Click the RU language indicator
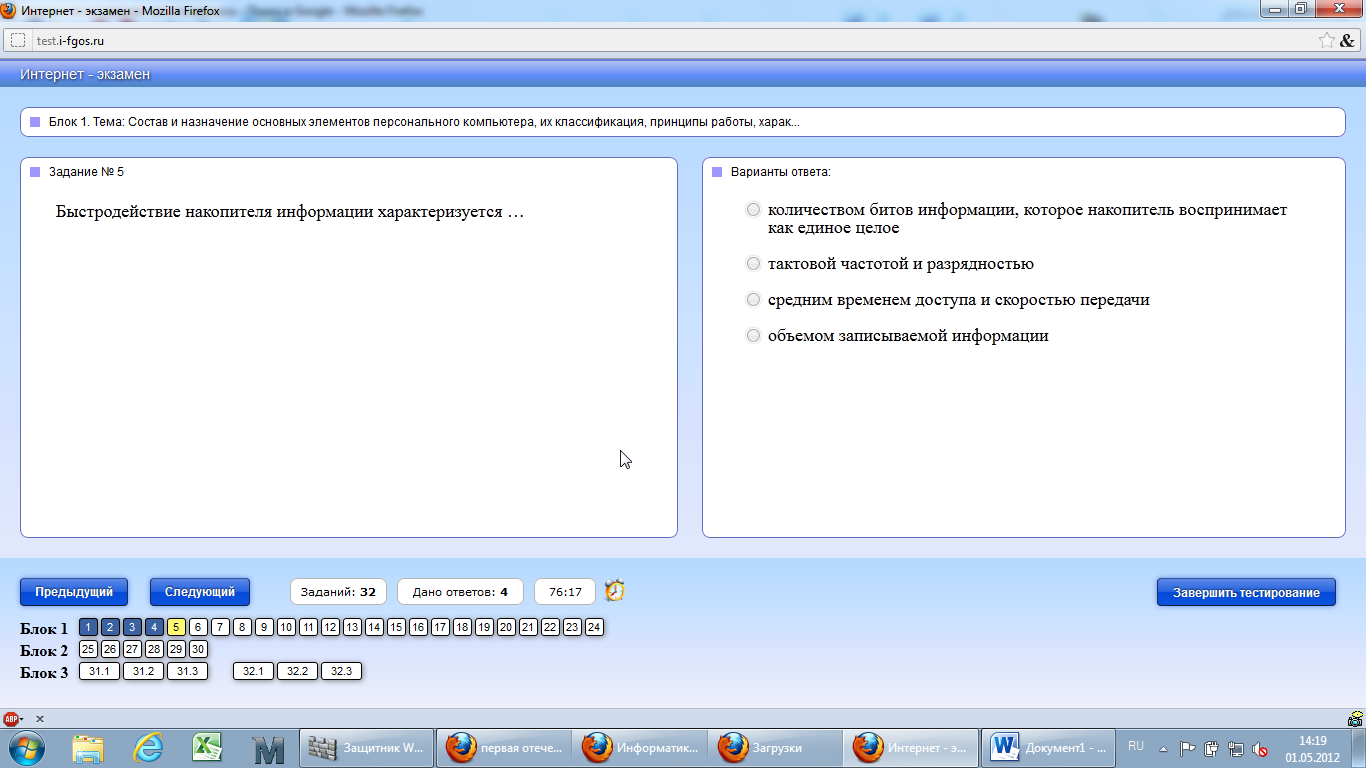The height and width of the screenshot is (768, 1366). point(1136,746)
